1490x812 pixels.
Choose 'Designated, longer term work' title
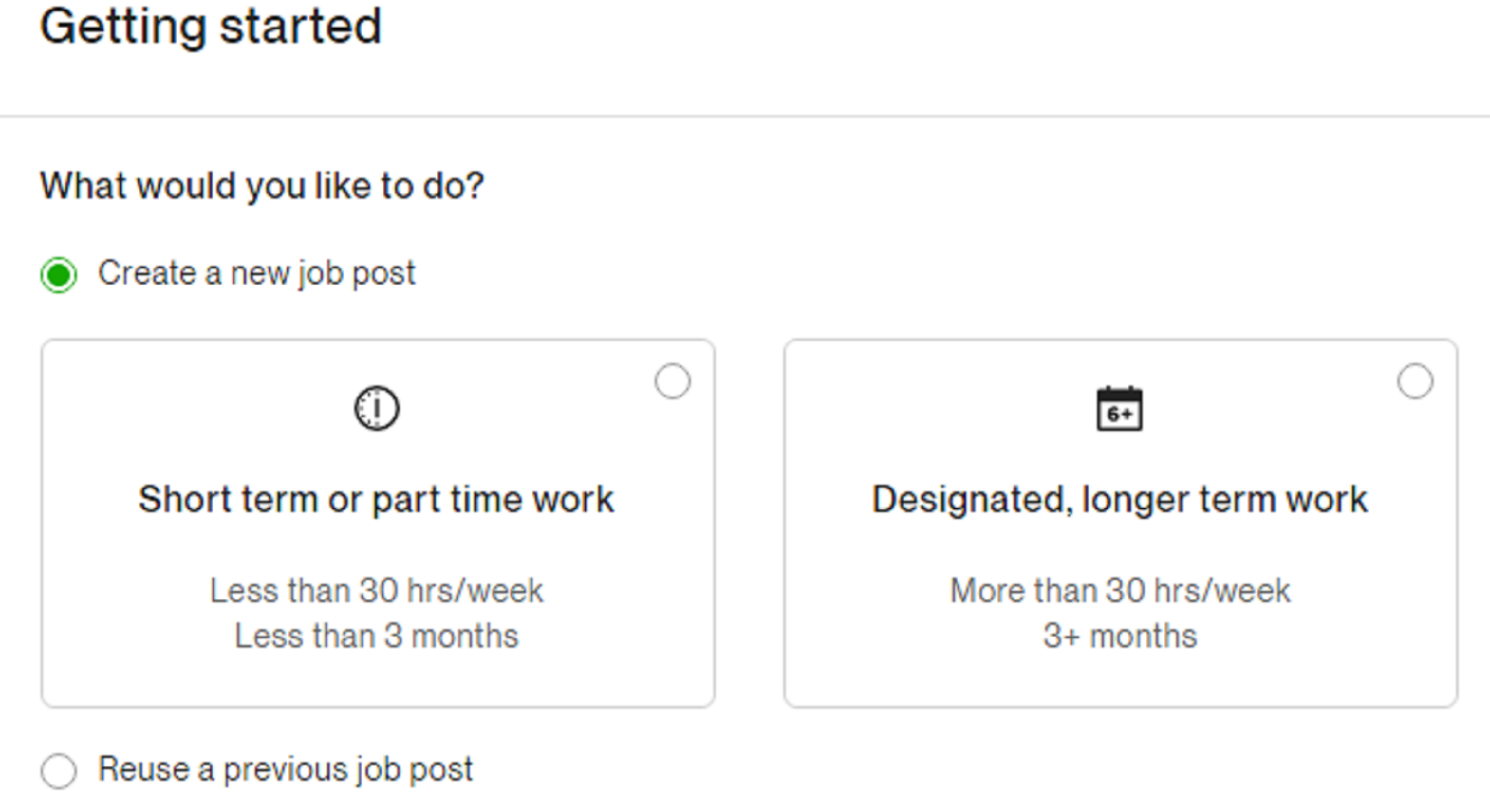[x=1119, y=500]
